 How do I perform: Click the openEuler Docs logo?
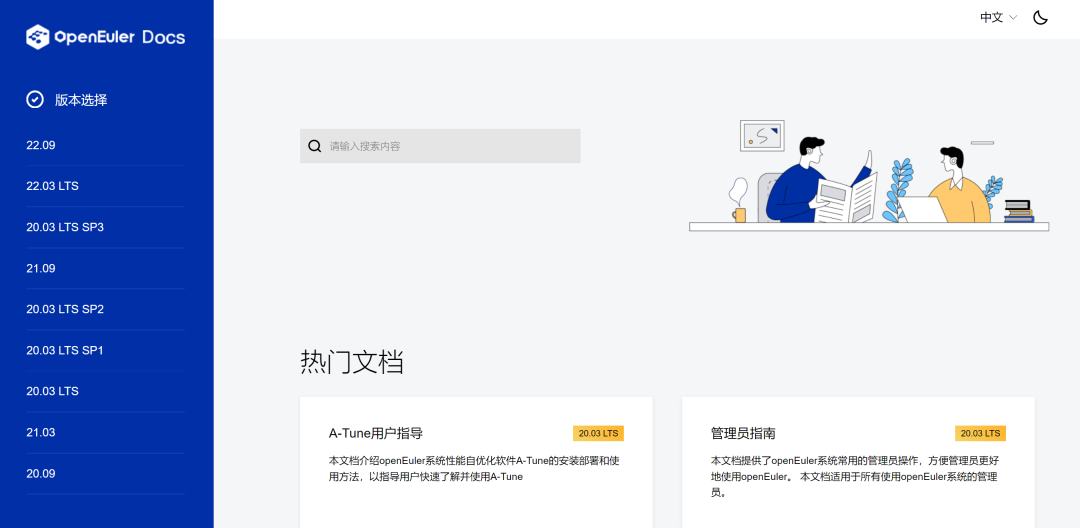[105, 36]
